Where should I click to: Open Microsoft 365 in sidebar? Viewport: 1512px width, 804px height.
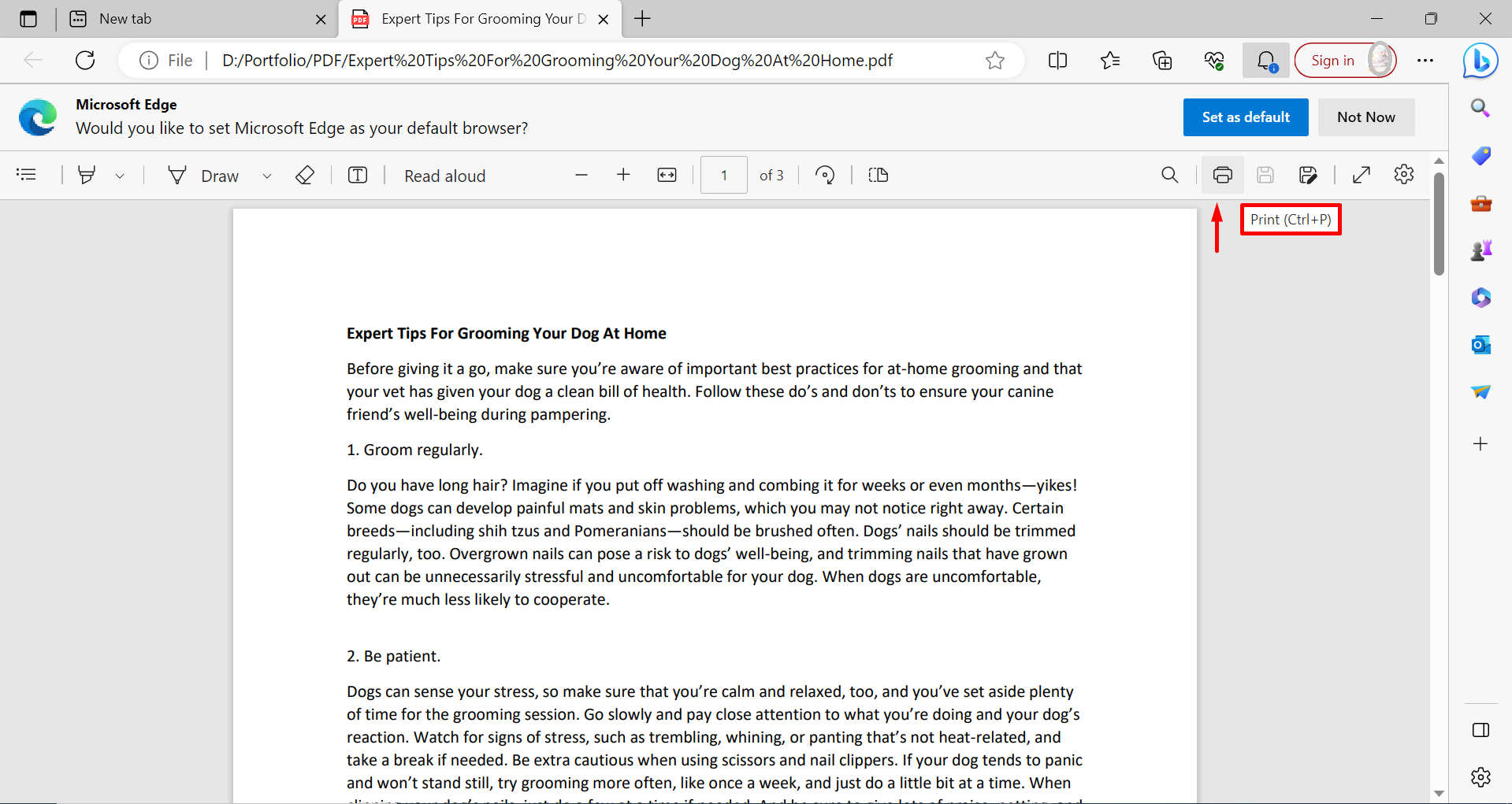[x=1480, y=298]
